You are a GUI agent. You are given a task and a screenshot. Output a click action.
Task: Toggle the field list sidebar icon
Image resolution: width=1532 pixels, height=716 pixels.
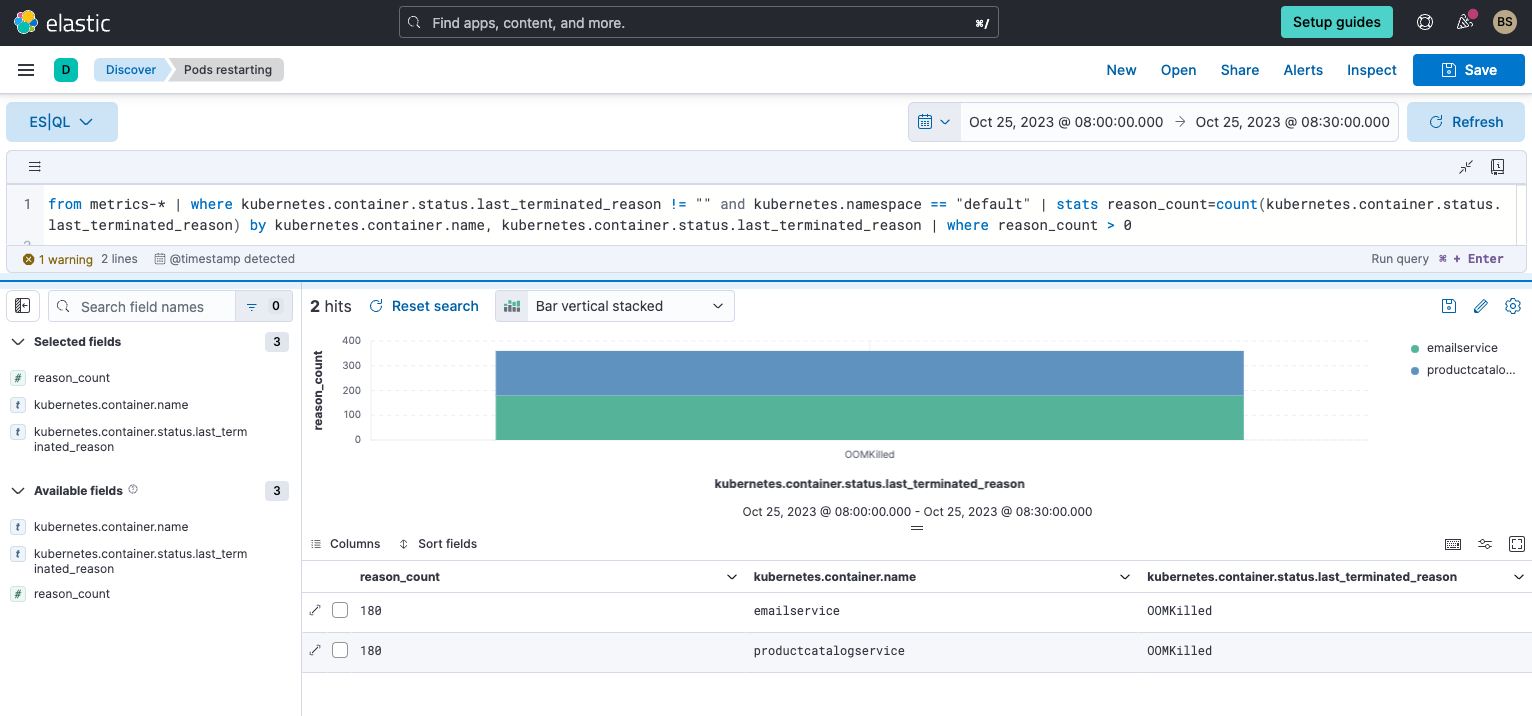[x=23, y=306]
